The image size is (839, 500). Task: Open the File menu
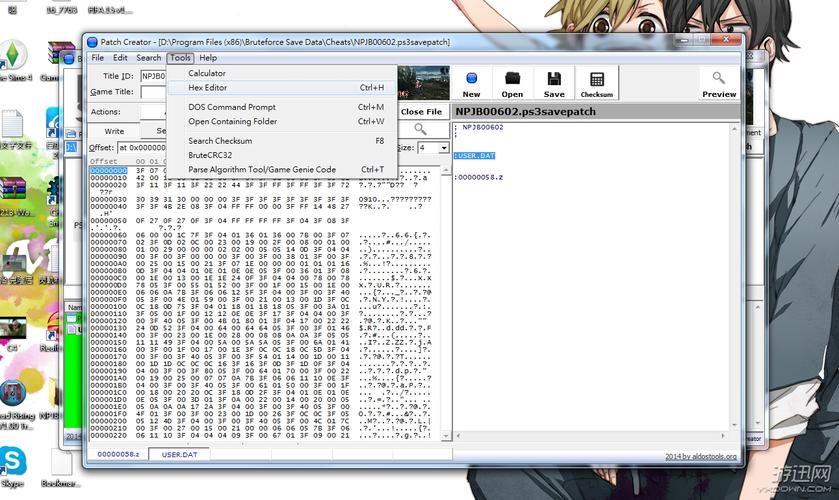(x=97, y=58)
